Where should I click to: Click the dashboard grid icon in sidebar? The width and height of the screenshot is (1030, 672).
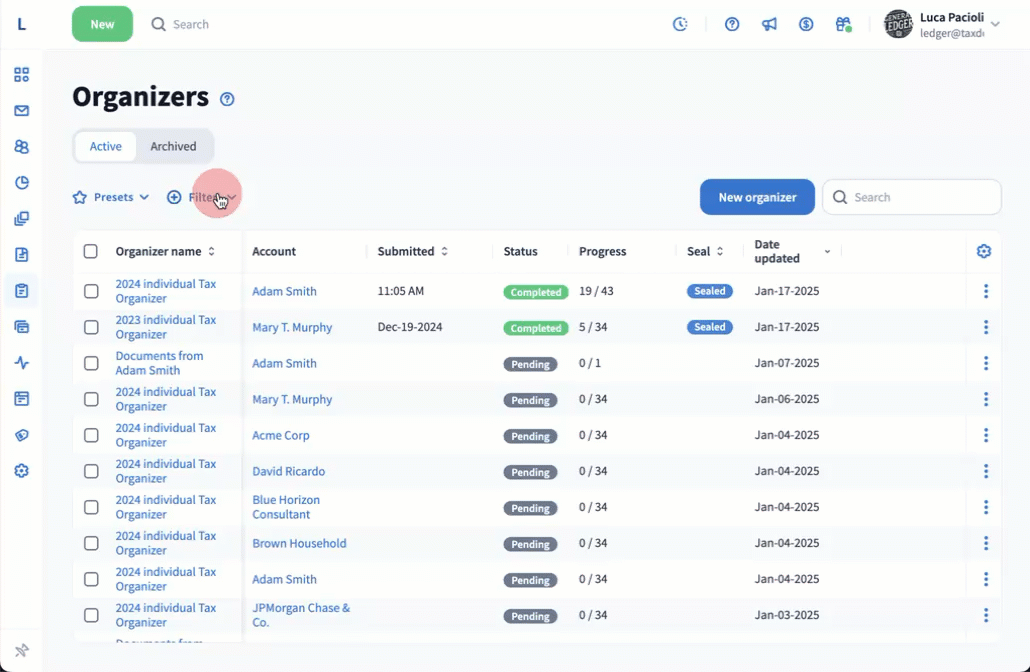21,75
